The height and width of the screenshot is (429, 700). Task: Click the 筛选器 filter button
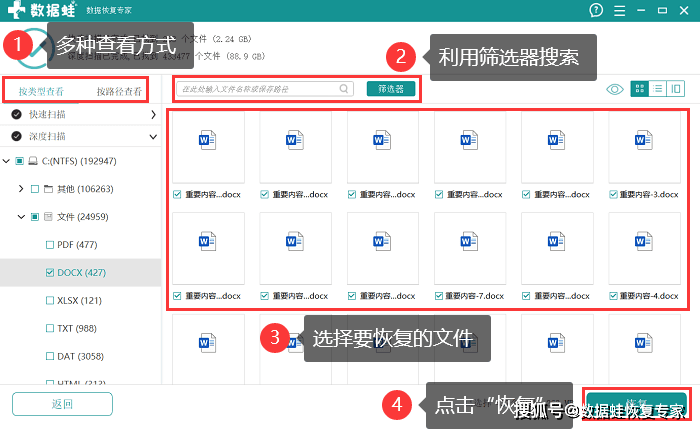point(390,89)
